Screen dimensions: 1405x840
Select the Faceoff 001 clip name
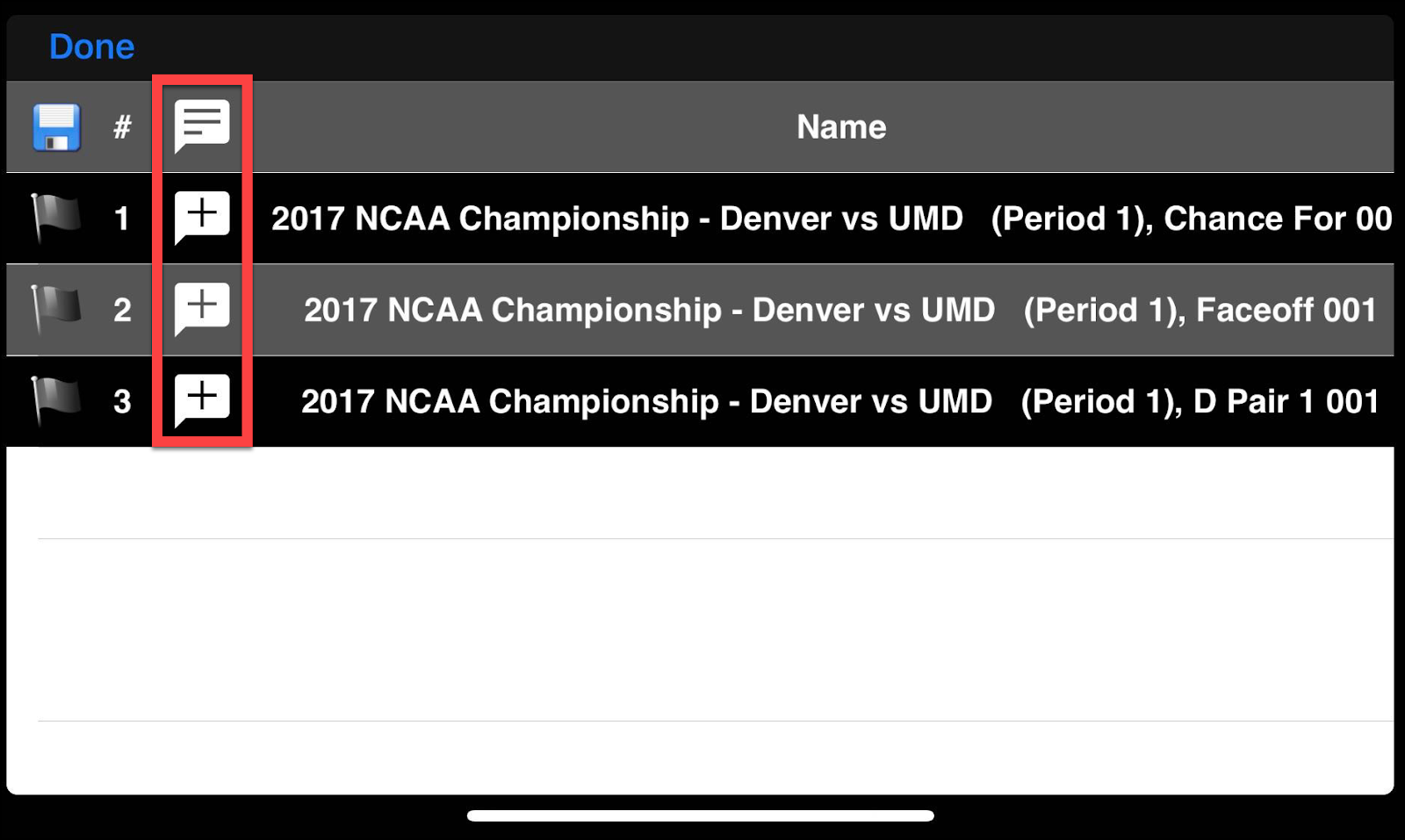[x=840, y=310]
